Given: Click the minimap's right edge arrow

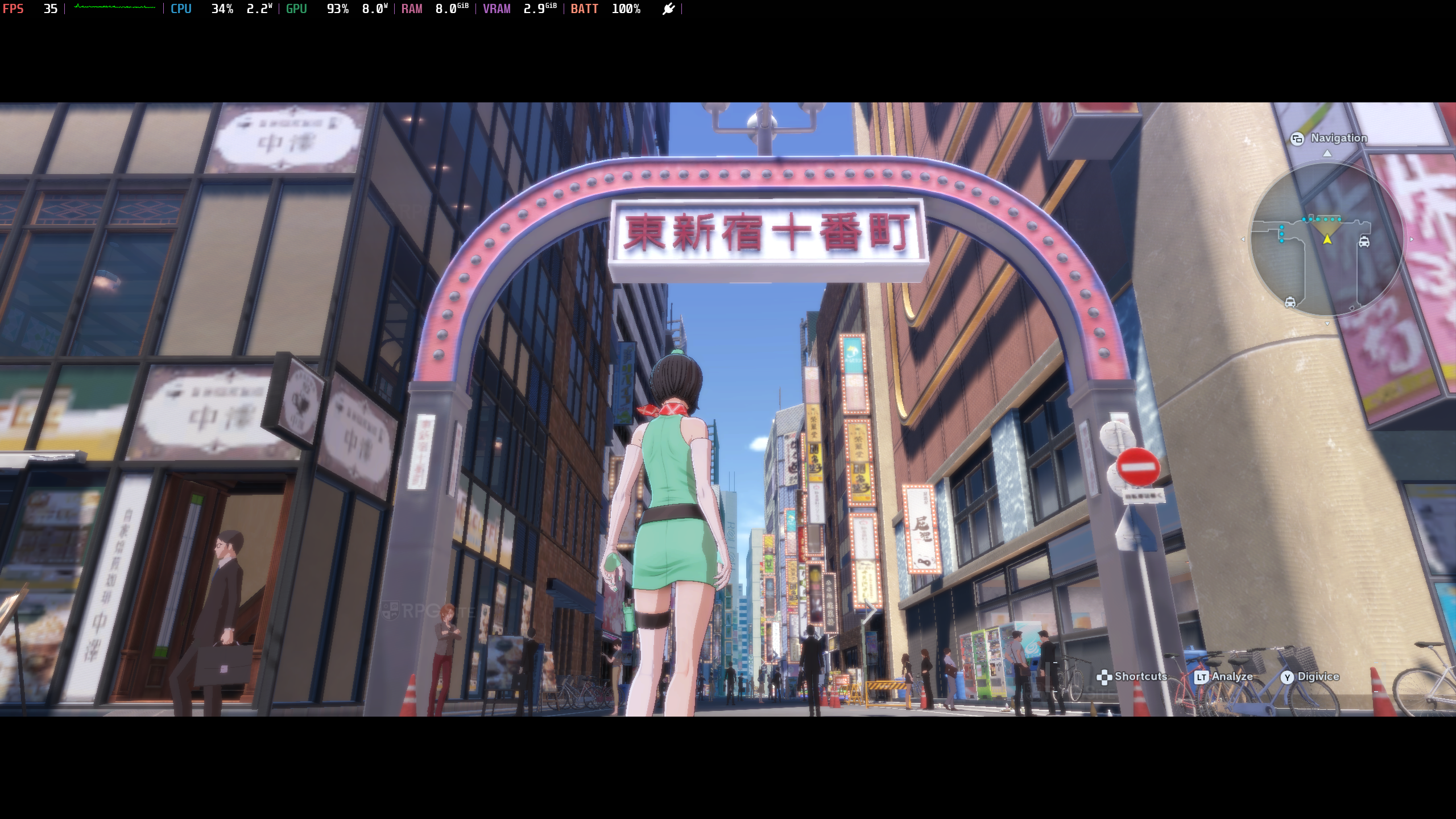Looking at the screenshot, I should point(1412,239).
